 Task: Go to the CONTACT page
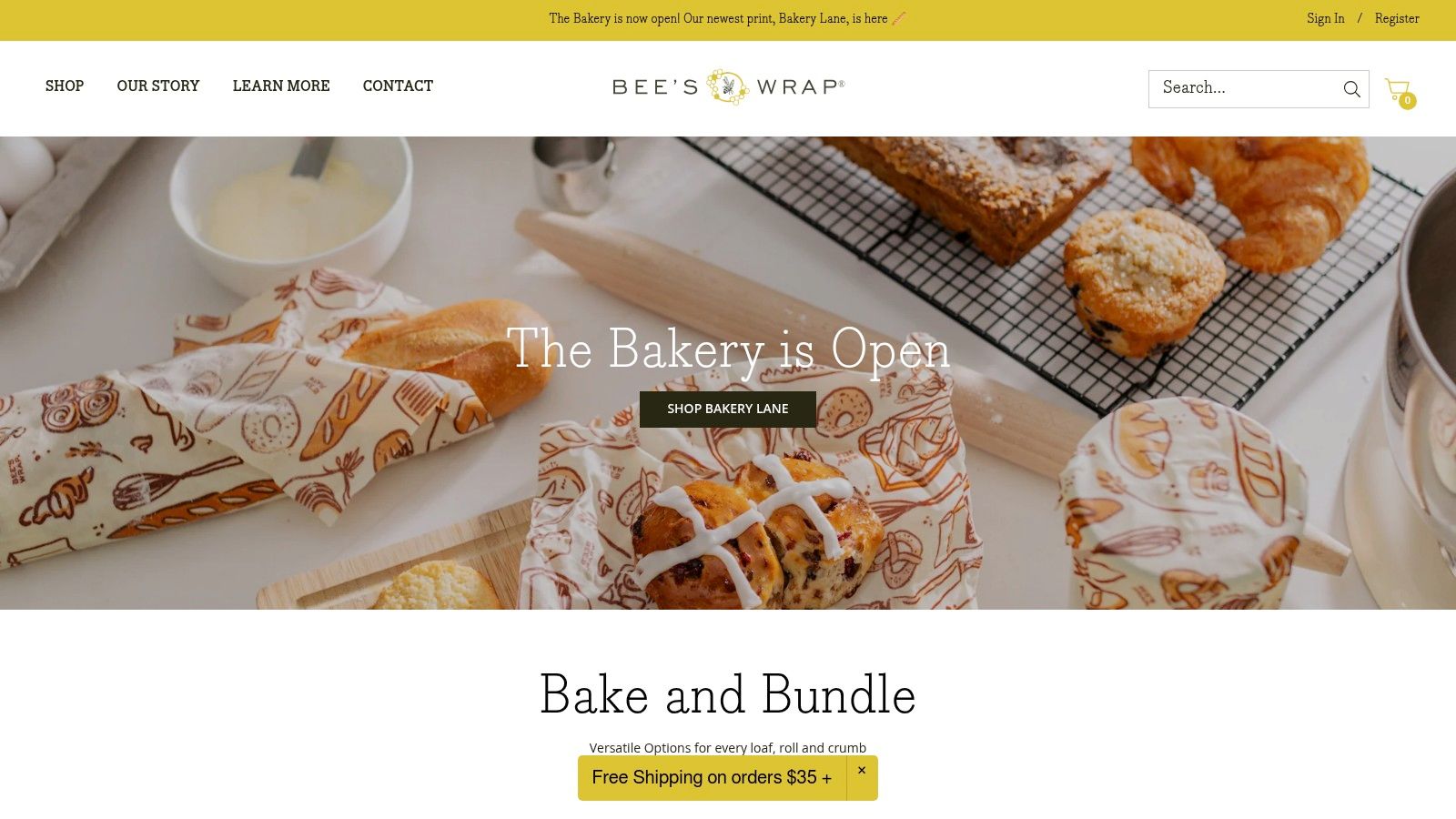pyautogui.click(x=398, y=86)
